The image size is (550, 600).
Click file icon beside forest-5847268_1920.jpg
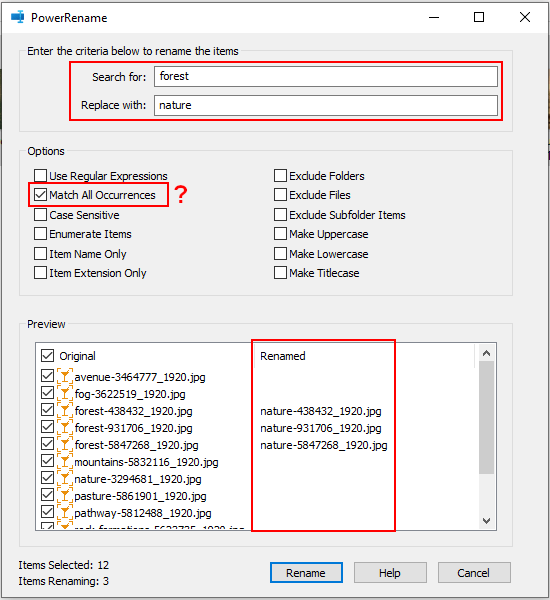coord(65,445)
